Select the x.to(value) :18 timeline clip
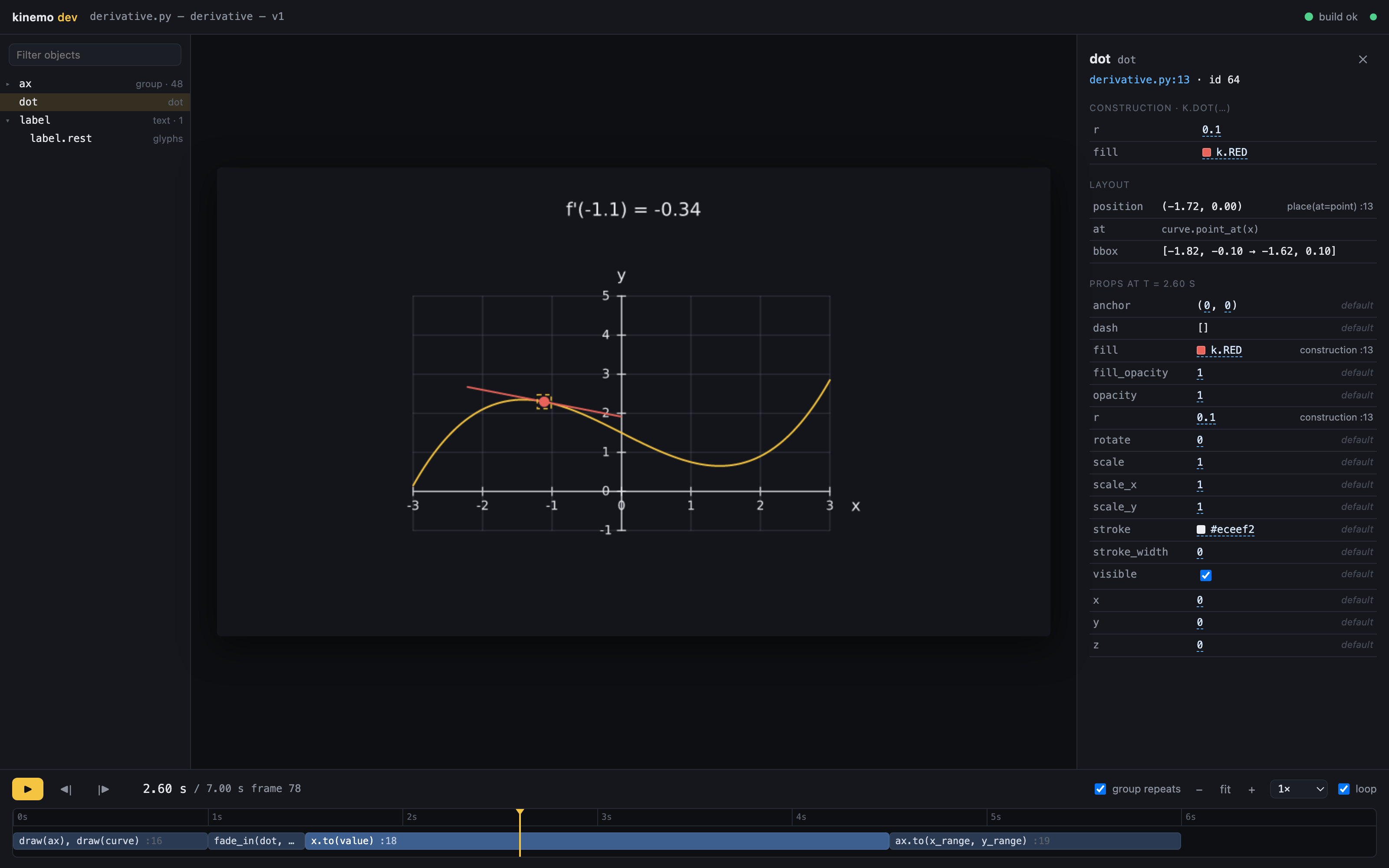1389x868 pixels. [597, 841]
